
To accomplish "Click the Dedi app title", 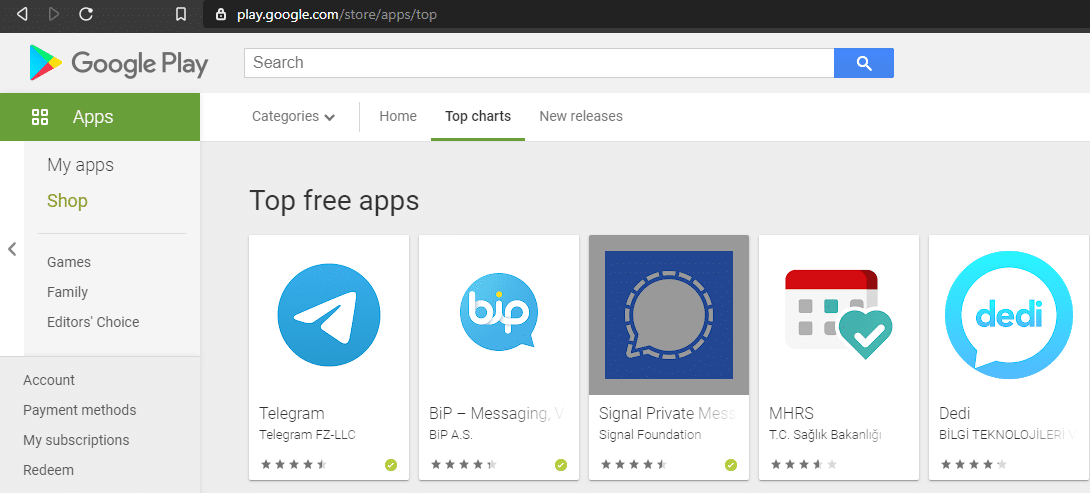I will pos(954,414).
